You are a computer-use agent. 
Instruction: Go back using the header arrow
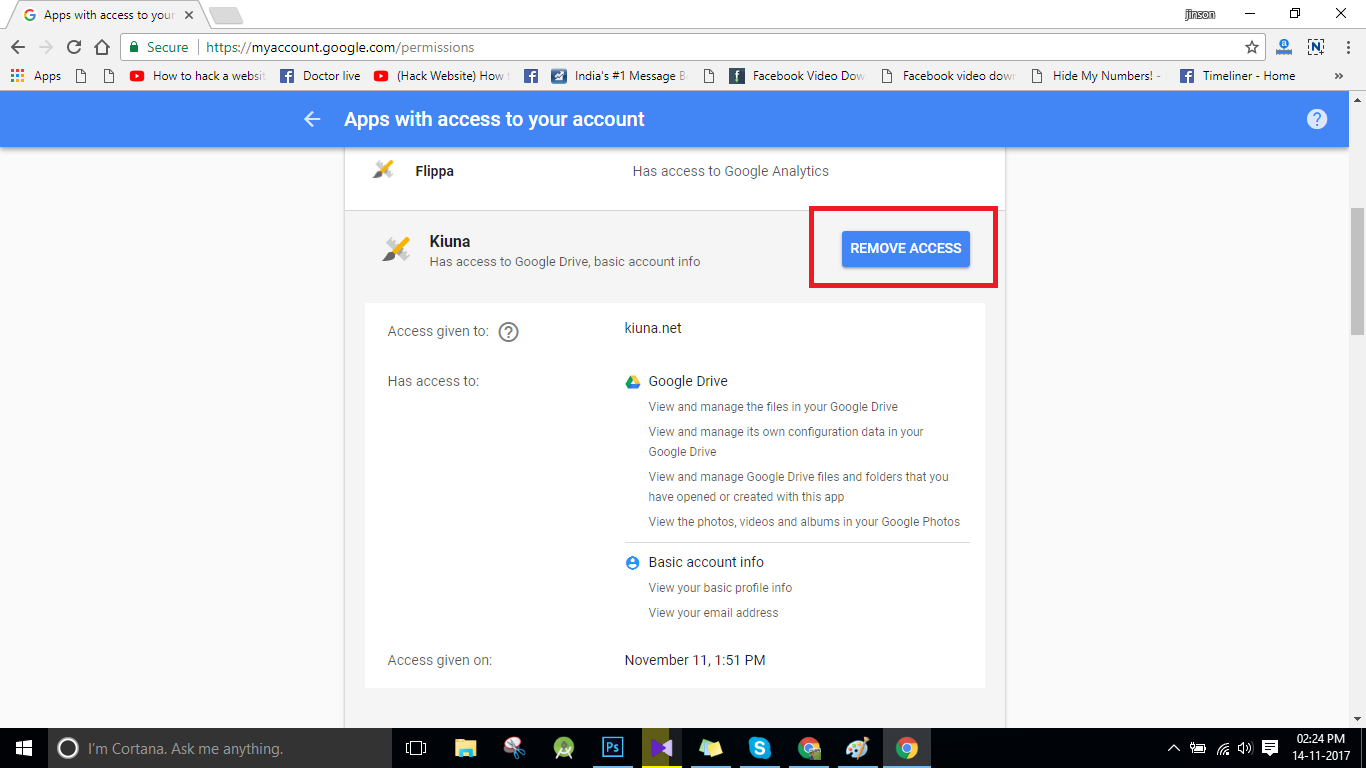312,119
